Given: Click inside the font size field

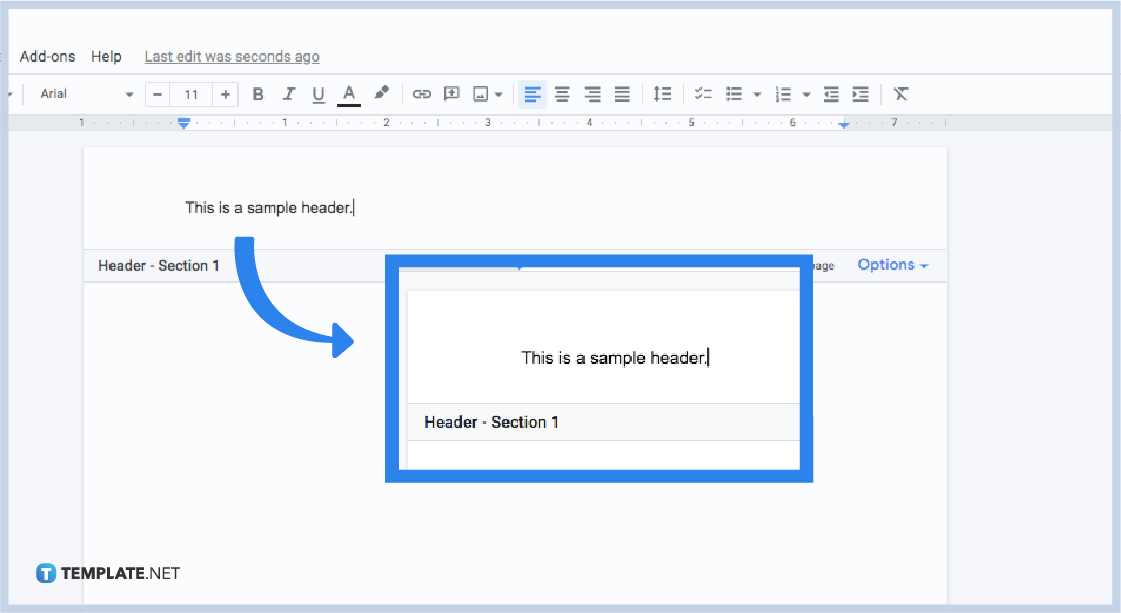Looking at the screenshot, I should click(x=191, y=93).
